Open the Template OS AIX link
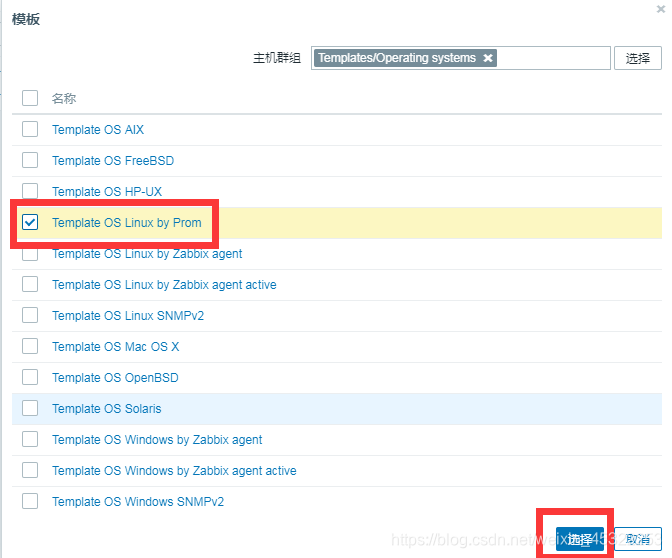The image size is (672, 558). tap(98, 129)
